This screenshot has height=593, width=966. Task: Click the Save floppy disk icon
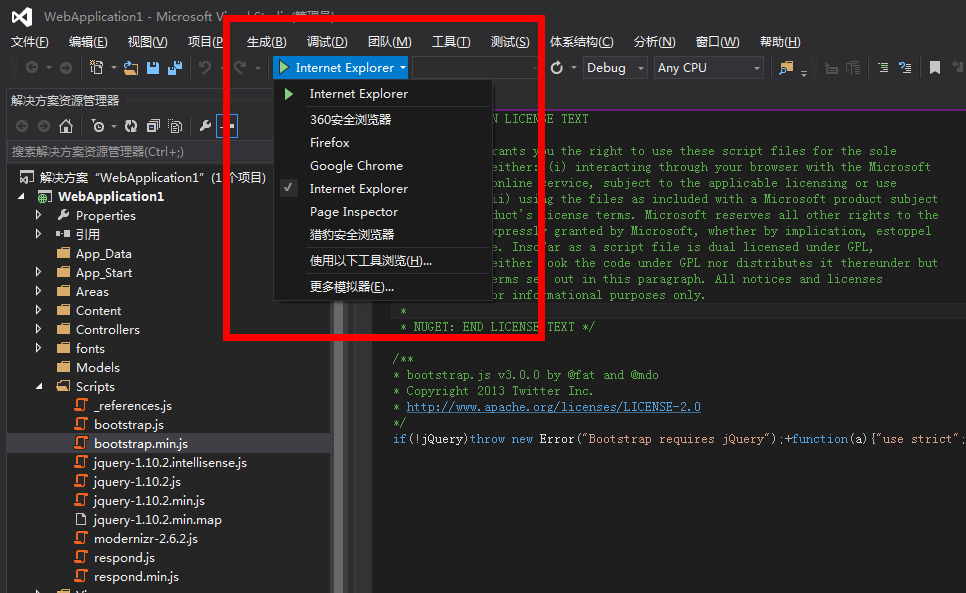coord(153,68)
